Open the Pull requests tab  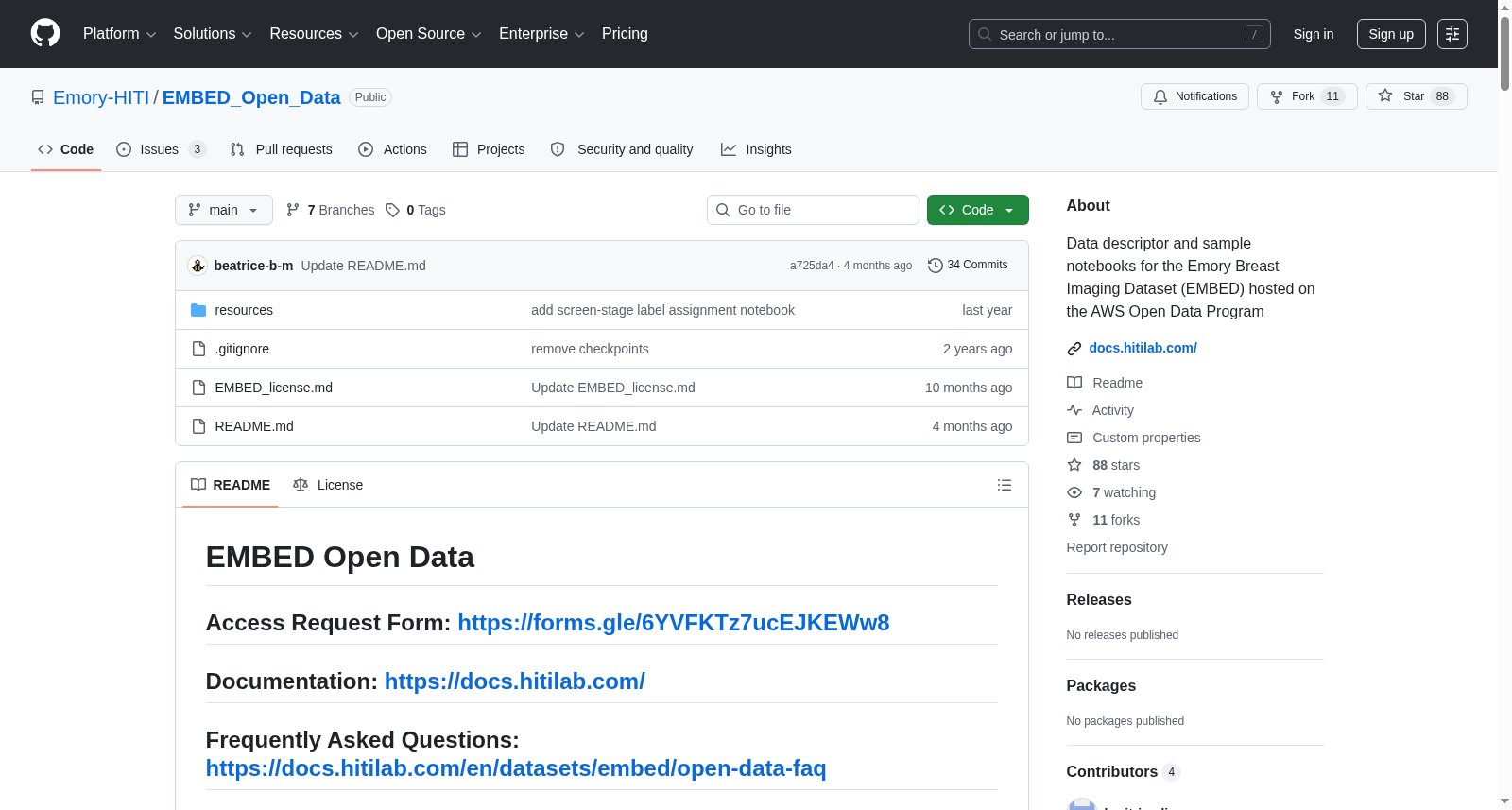coord(282,149)
